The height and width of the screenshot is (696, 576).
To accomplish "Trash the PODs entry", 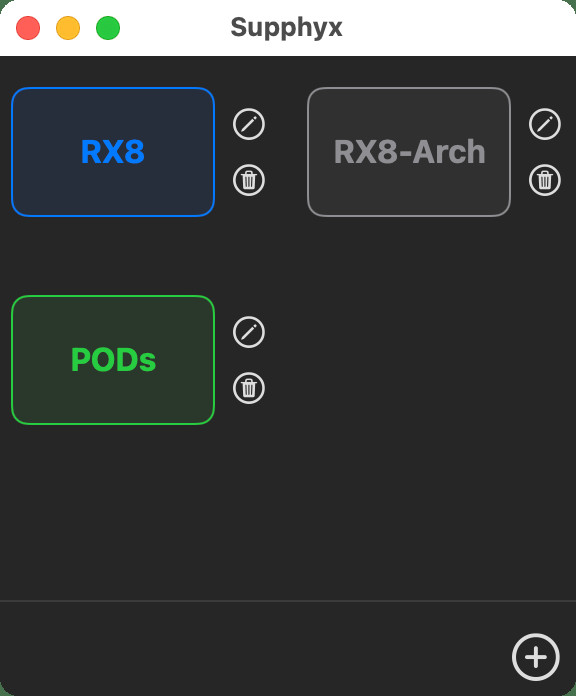I will [249, 388].
